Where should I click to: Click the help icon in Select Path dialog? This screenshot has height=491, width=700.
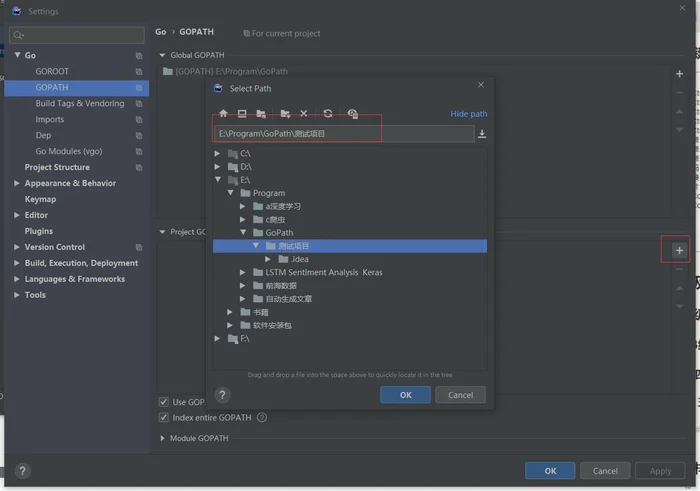click(x=222, y=395)
